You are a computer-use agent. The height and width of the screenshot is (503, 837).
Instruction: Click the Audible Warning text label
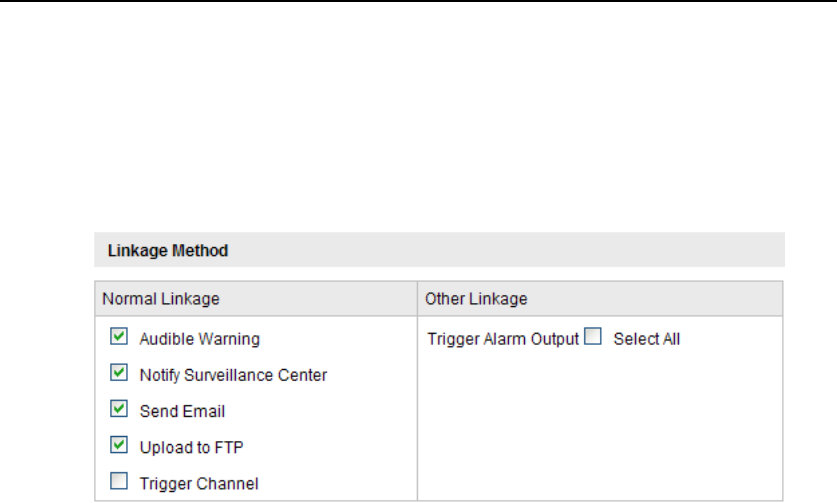pyautogui.click(x=199, y=339)
